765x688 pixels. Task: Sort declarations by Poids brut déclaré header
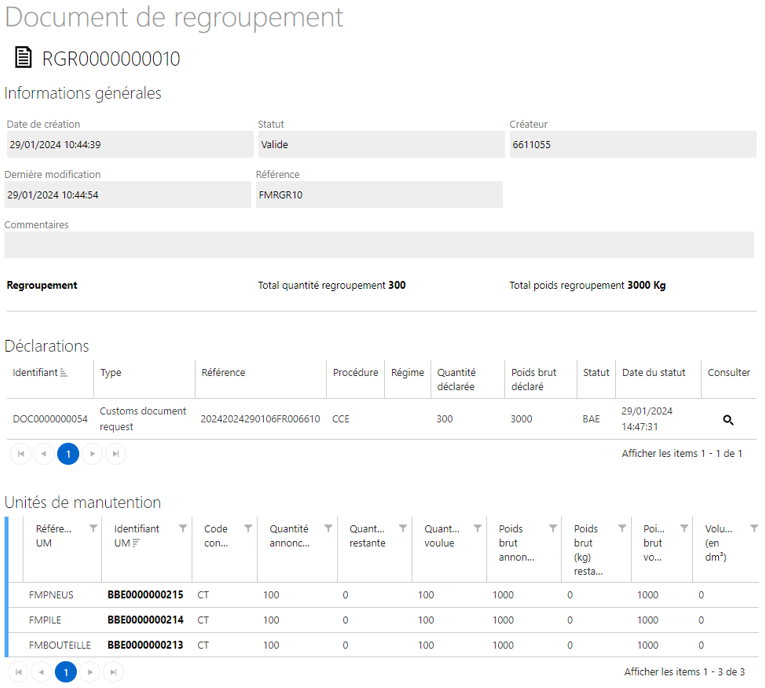534,380
